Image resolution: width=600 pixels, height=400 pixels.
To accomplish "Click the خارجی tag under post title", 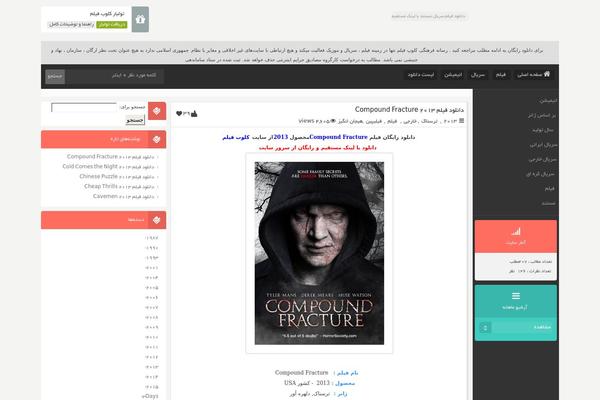I will [x=410, y=121].
